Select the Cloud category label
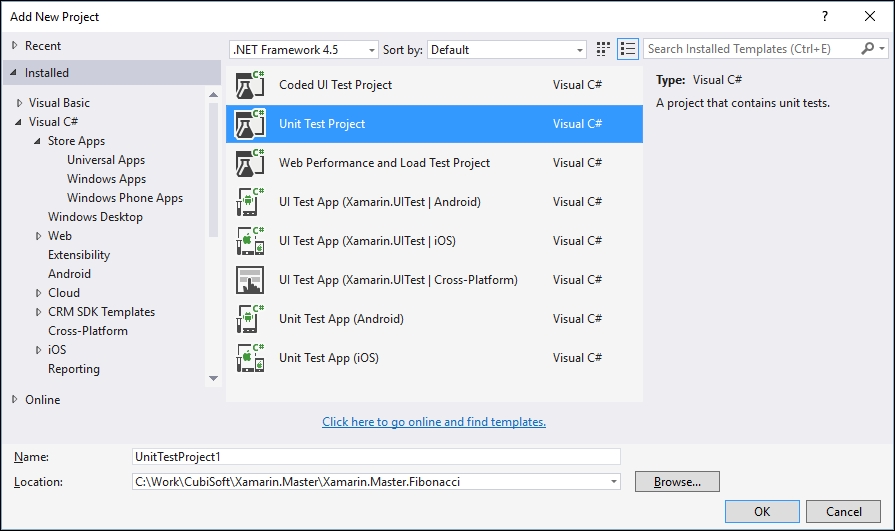Screen dimensions: 895x531 [x=64, y=293]
